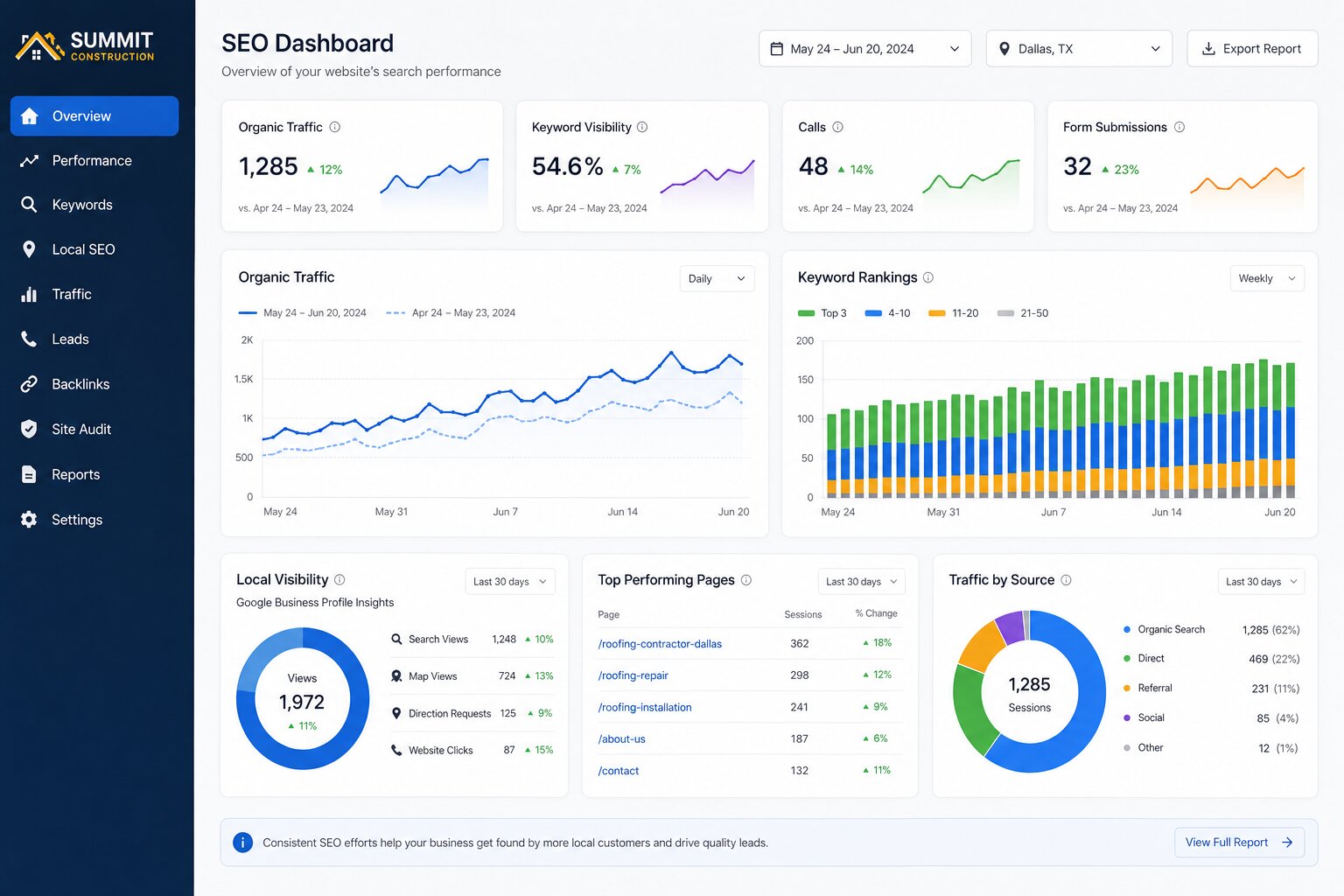The image size is (1344, 896).
Task: Click the Overview home icon
Action: pos(30,116)
